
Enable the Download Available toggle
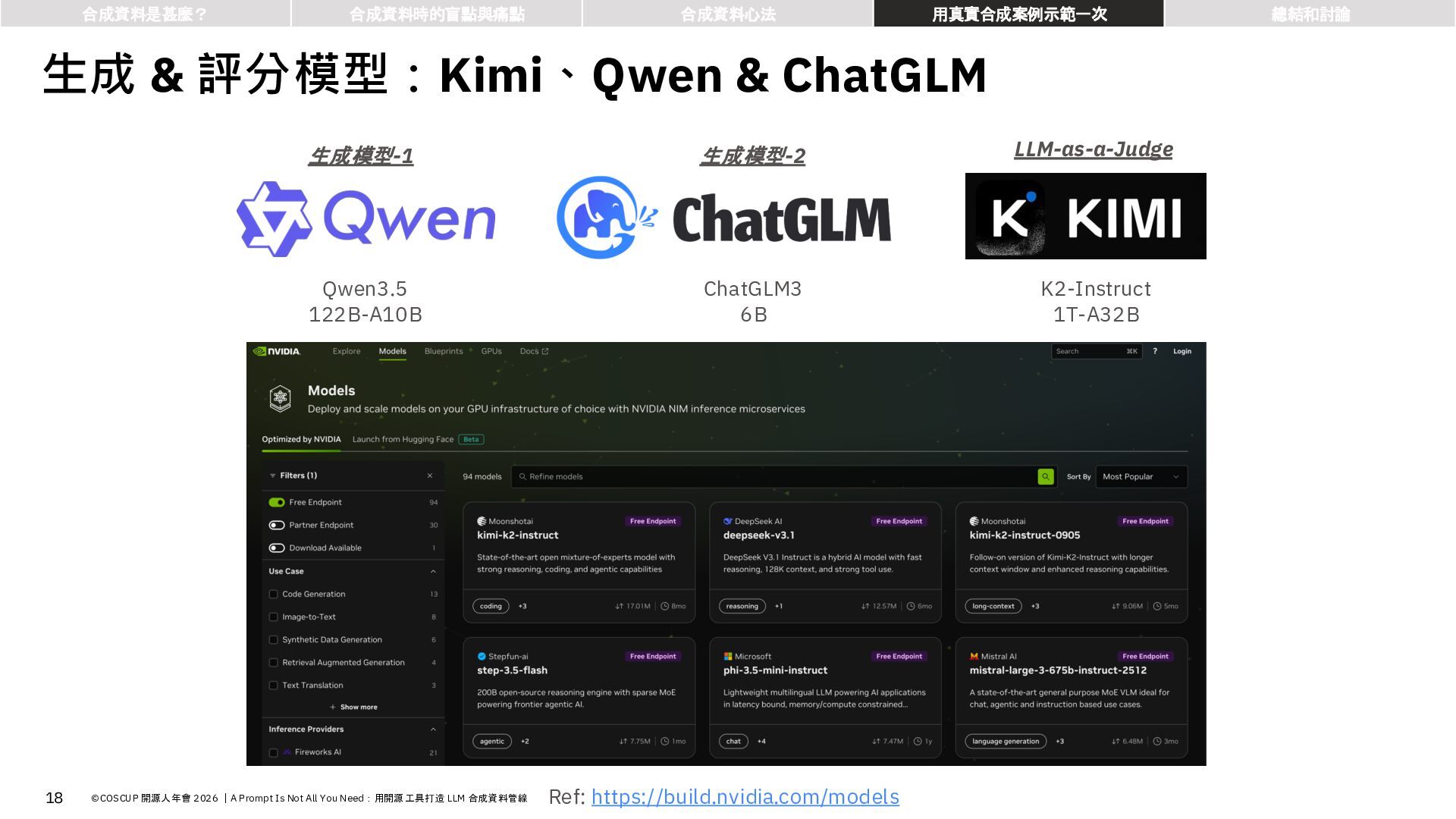277,548
